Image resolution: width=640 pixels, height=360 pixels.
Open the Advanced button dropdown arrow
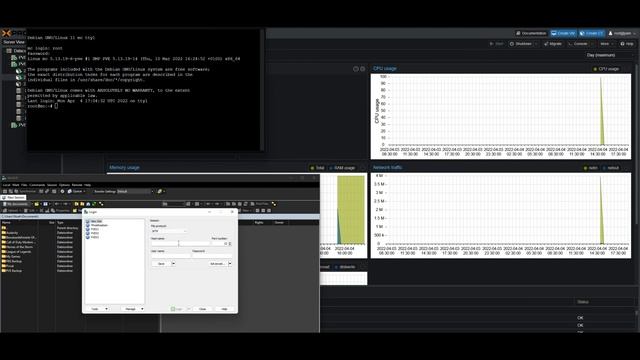pos(230,264)
